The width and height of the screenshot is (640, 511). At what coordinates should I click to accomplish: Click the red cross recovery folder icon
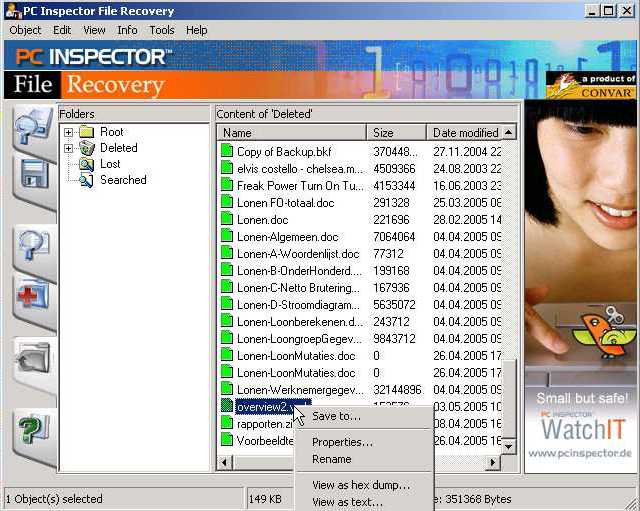tap(33, 295)
